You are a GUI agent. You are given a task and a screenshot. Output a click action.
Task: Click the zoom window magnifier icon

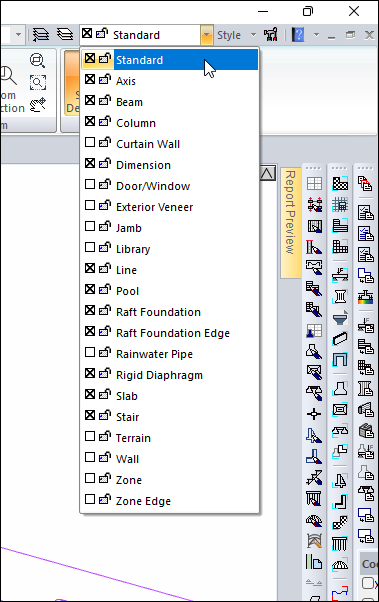point(38,82)
